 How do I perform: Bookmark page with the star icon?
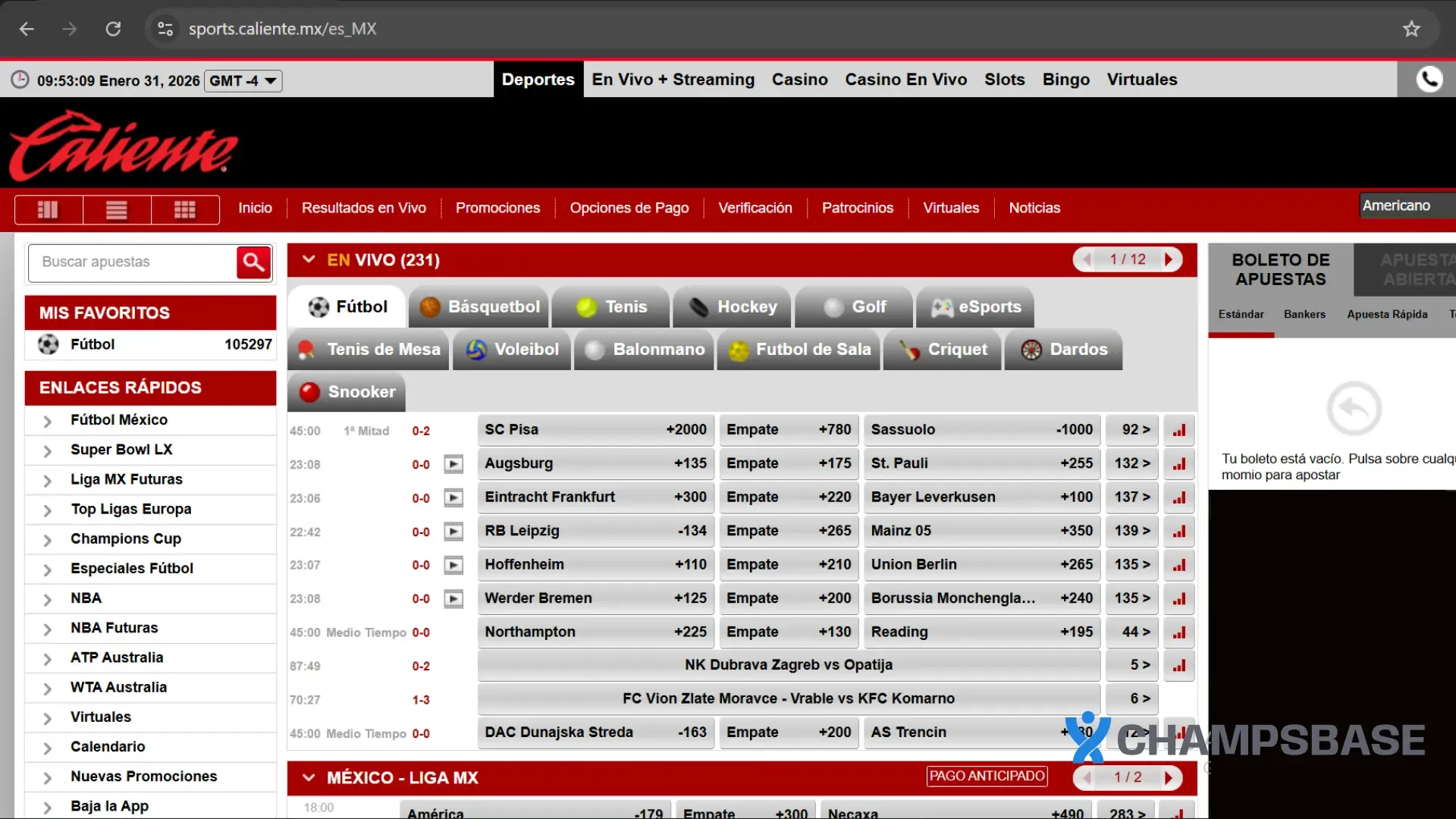coord(1410,29)
